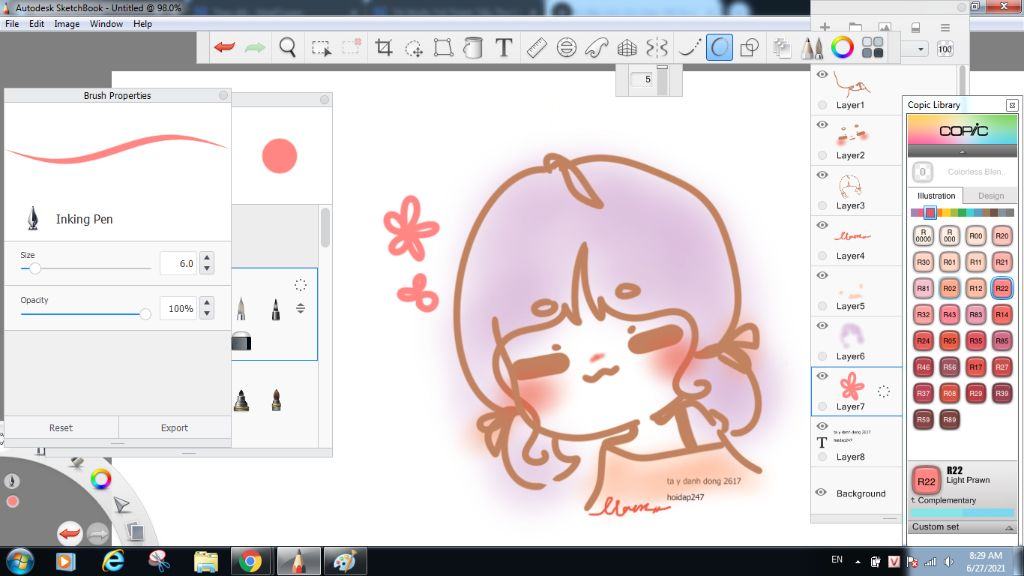Decrease brush Size with down arrow
The height and width of the screenshot is (576, 1024).
point(207,268)
